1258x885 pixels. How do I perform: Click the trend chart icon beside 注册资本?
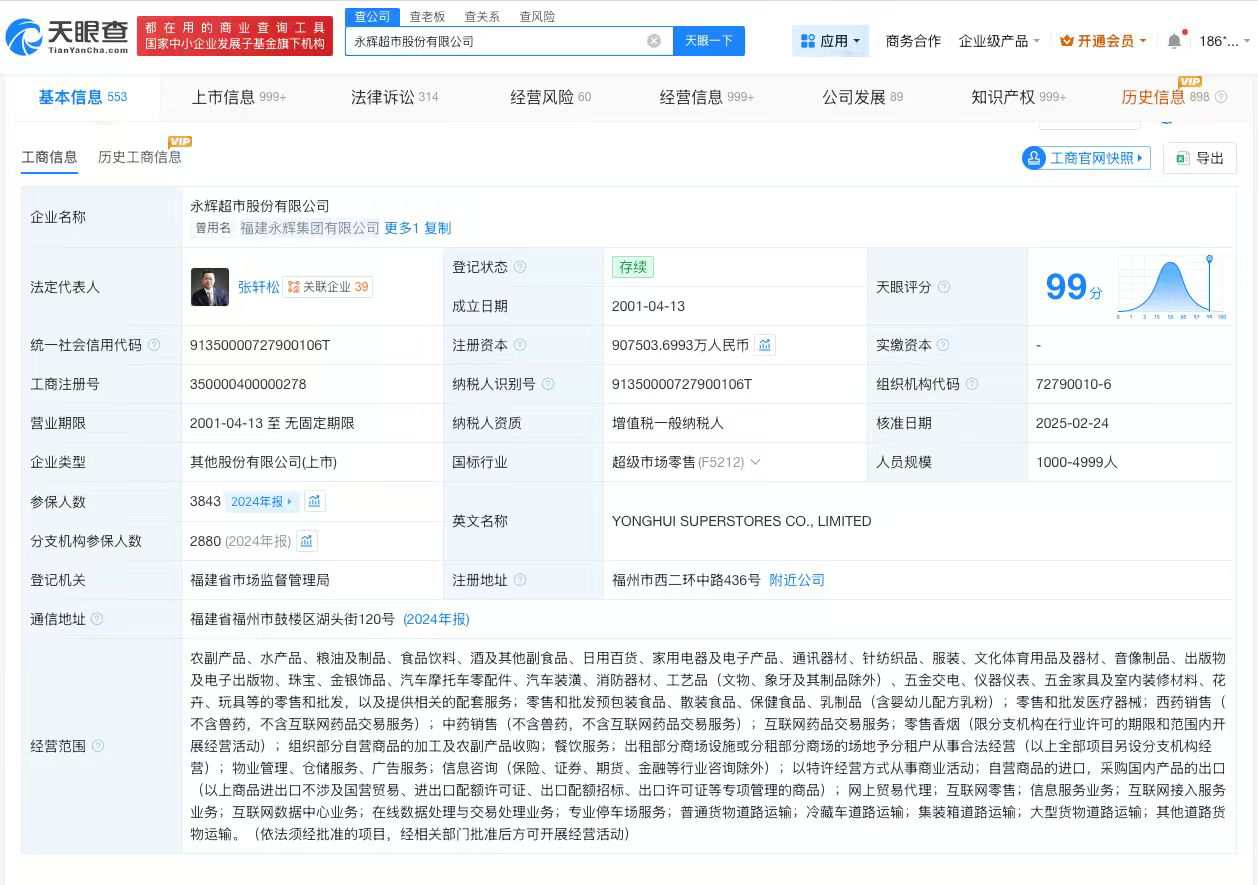tap(765, 344)
